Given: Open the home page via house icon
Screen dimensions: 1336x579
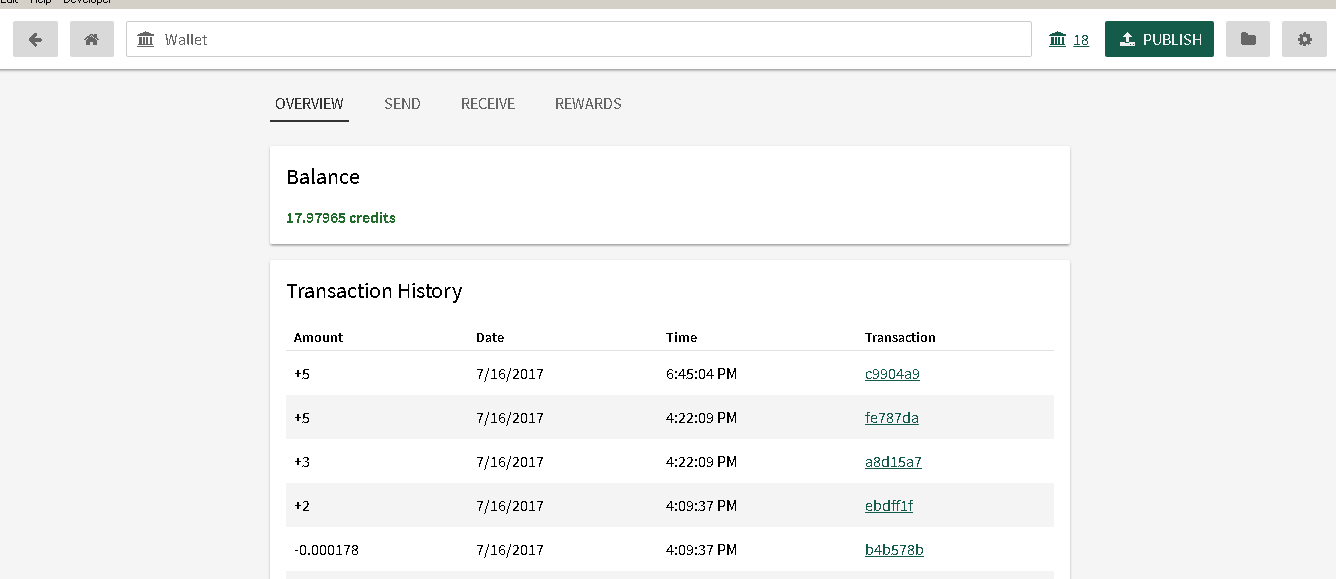Looking at the screenshot, I should tap(91, 39).
